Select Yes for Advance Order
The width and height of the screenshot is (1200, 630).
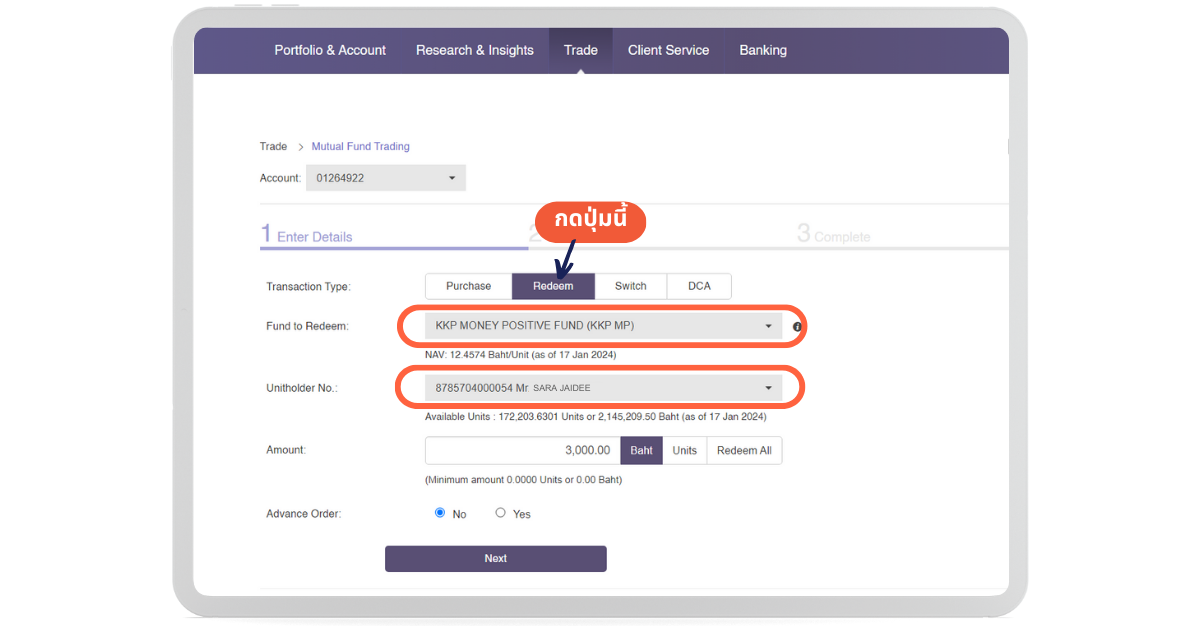501,513
